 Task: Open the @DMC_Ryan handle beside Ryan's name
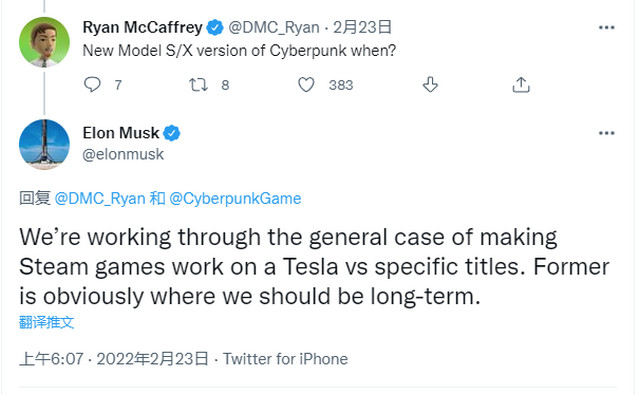pos(274,28)
